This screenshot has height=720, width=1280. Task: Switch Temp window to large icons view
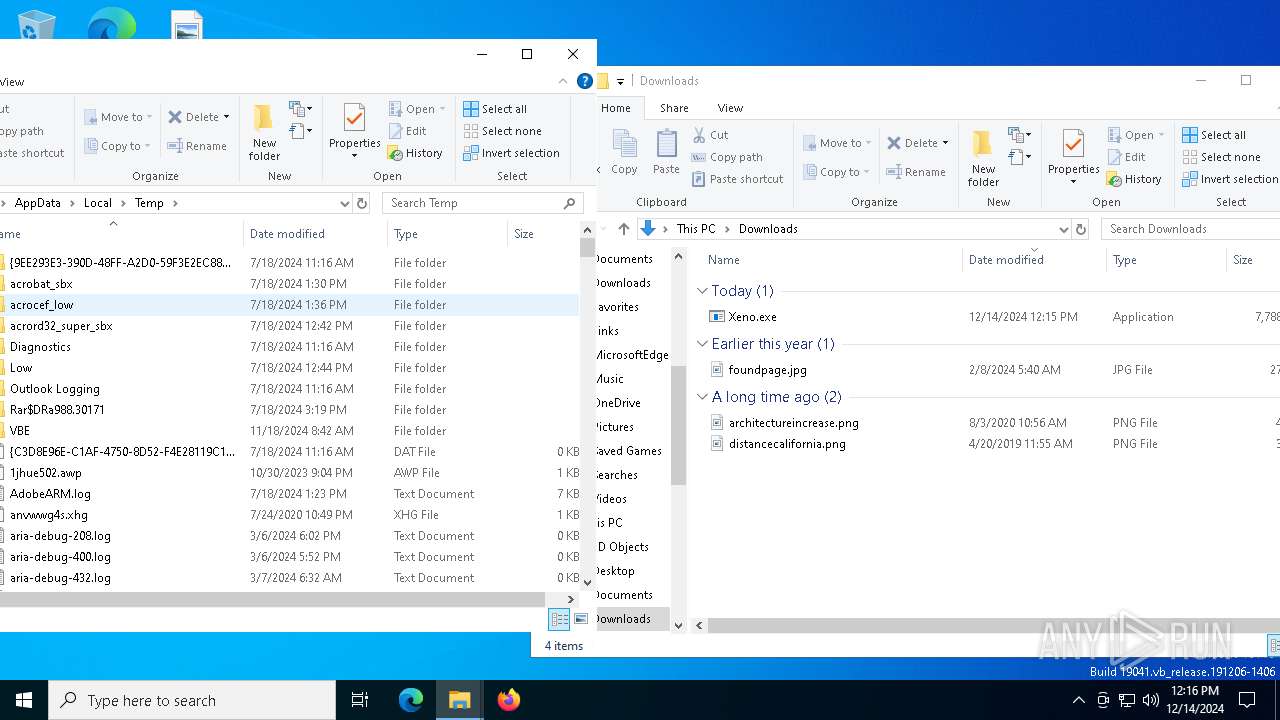[x=581, y=620]
